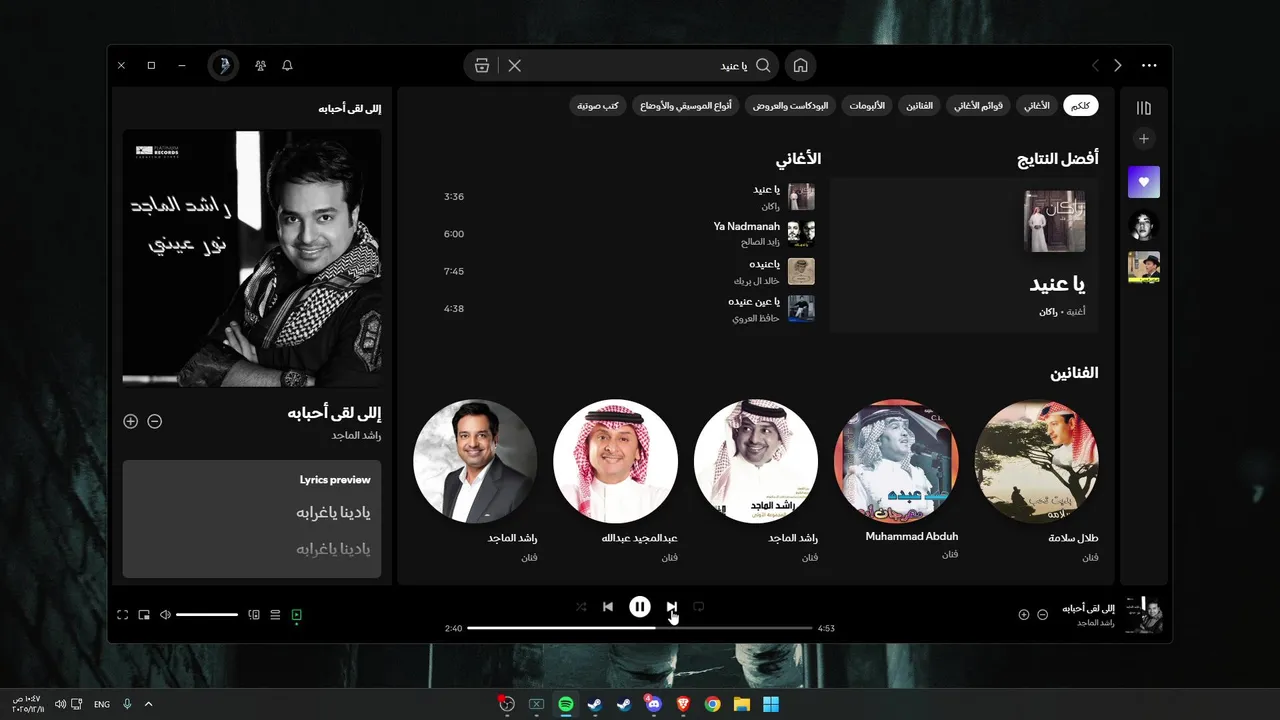Go to previous track
1280x720 pixels.
pyautogui.click(x=608, y=606)
